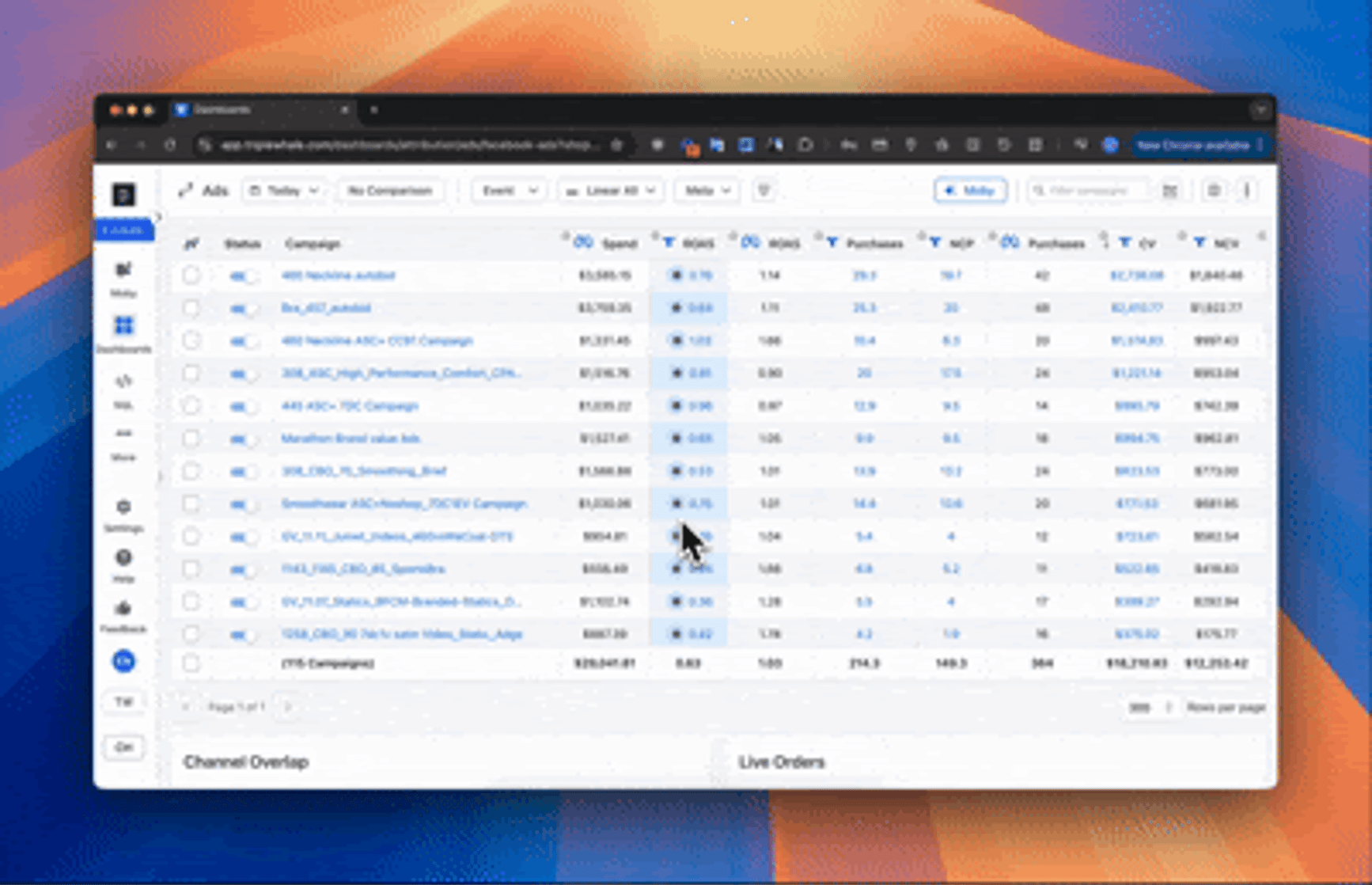Open the vertical three-dot dashboard menu
1372x885 pixels.
pos(1246,190)
